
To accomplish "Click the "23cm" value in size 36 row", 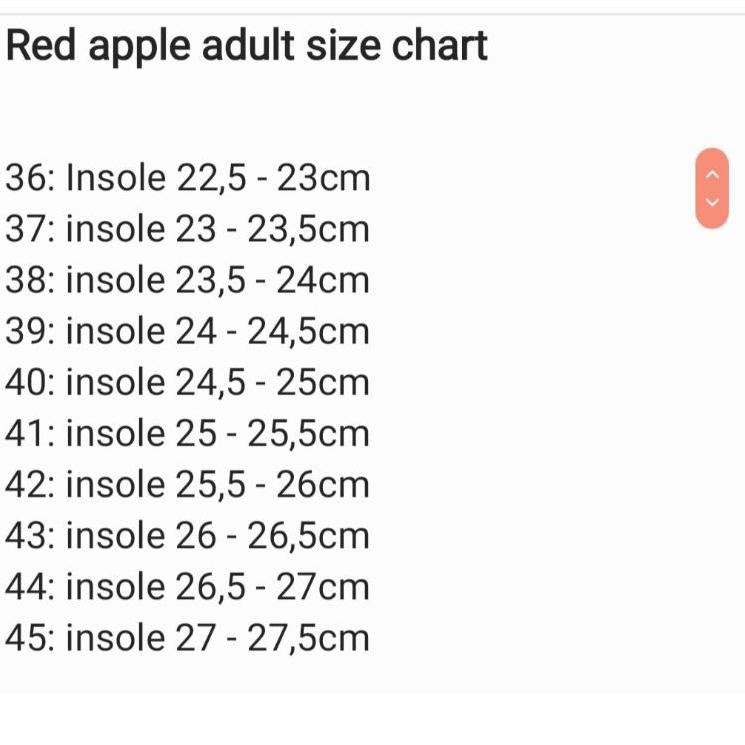I will tap(324, 178).
